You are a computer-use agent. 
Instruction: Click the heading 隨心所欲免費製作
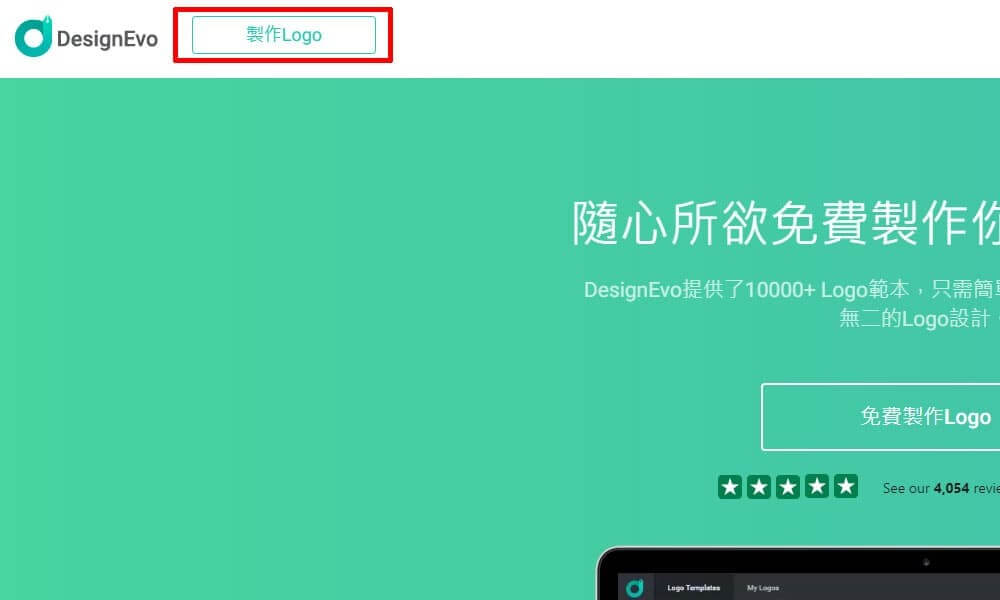pos(786,223)
